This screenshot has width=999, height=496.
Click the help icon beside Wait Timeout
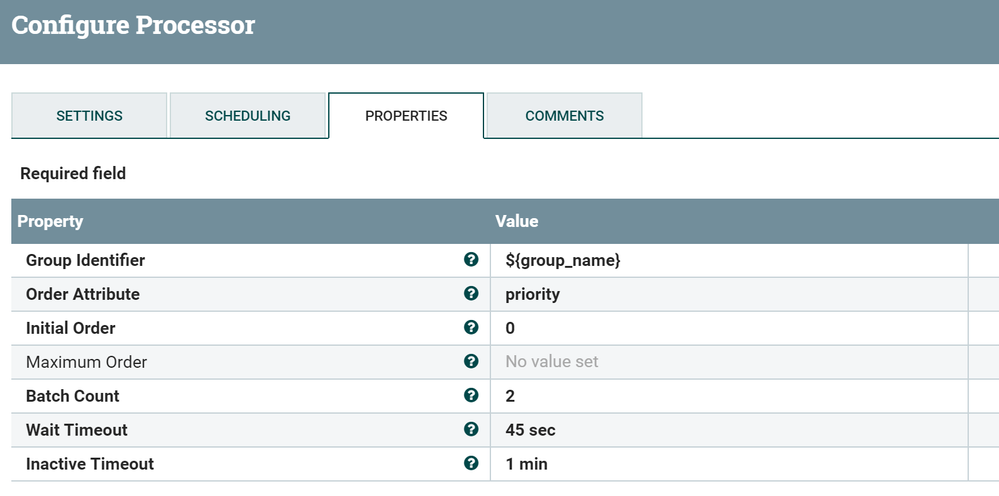coord(471,430)
